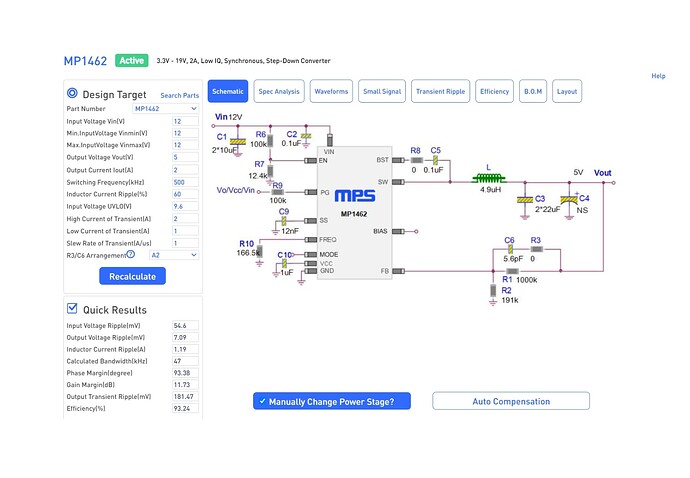Open the R3/C6 Arrangement help icon
The width and height of the screenshot is (690, 478).
[131, 254]
